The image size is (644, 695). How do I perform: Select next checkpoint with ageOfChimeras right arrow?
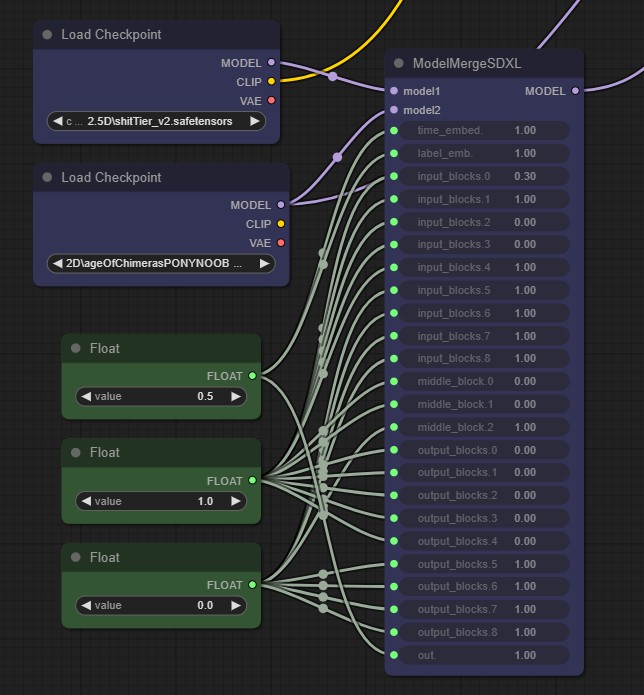click(x=265, y=264)
